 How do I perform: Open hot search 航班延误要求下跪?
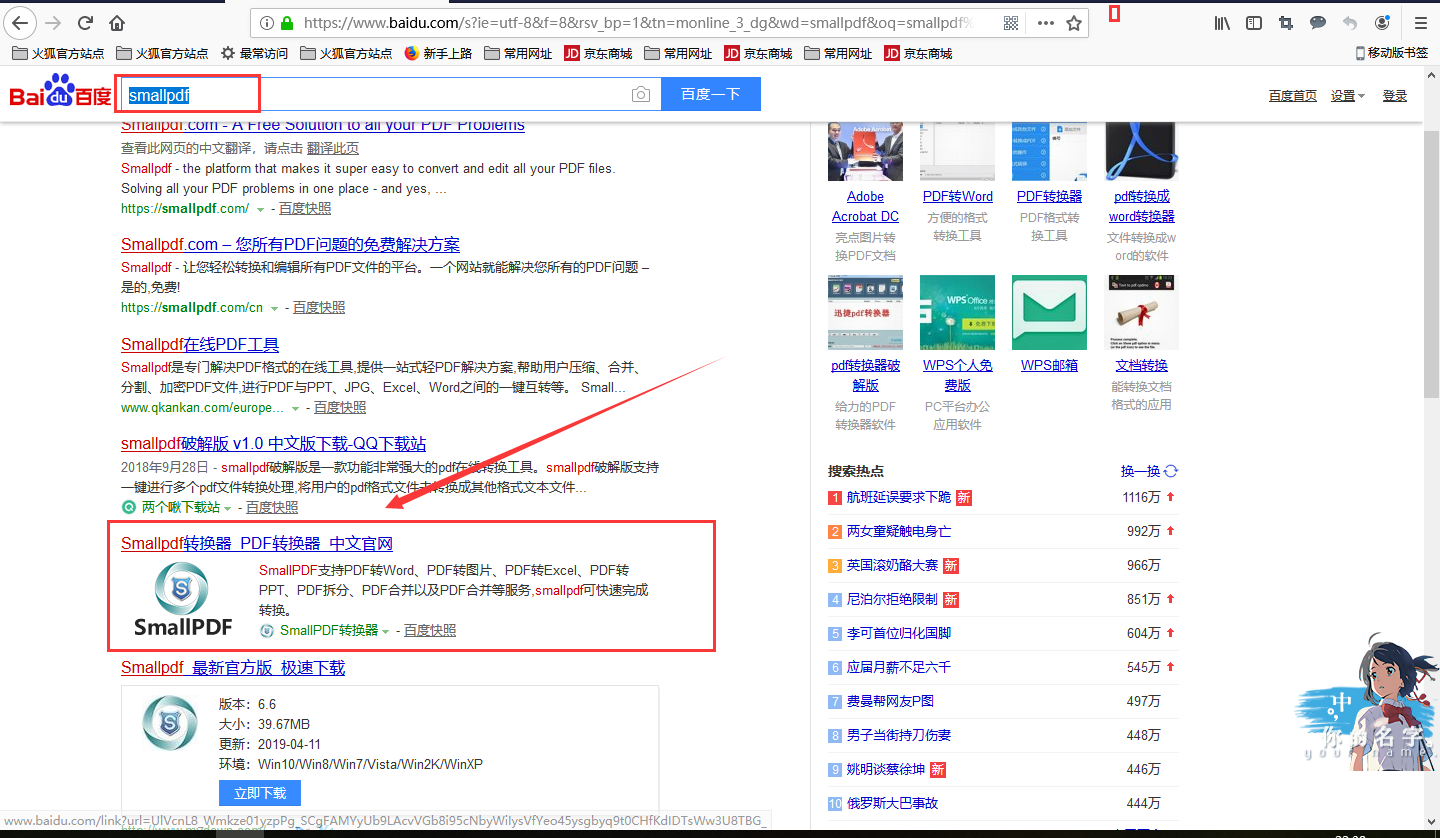pyautogui.click(x=899, y=497)
